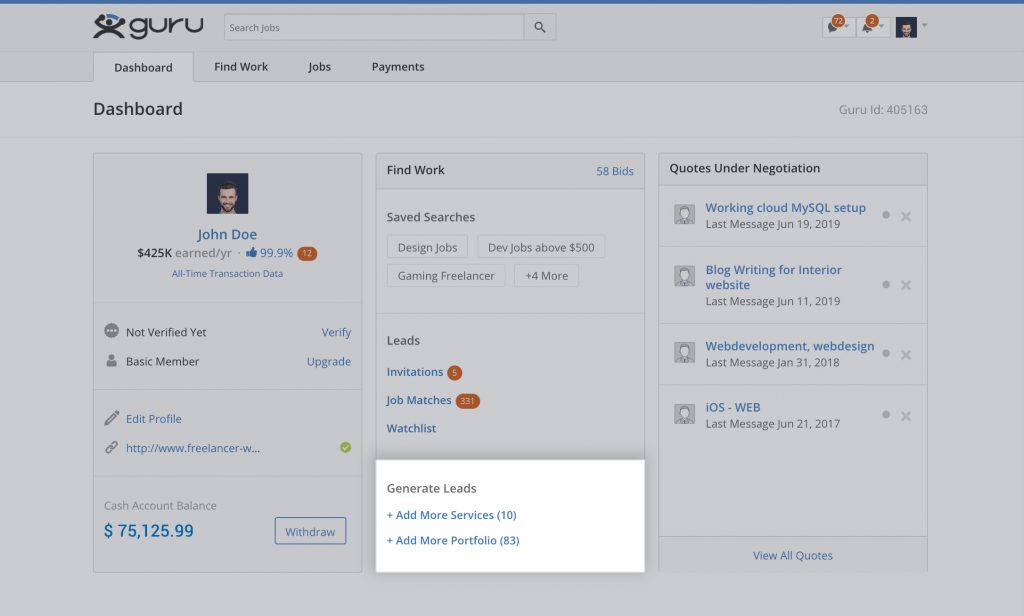Viewport: 1024px width, 616px height.
Task: Focus the Search Jobs input field
Action: [x=374, y=27]
